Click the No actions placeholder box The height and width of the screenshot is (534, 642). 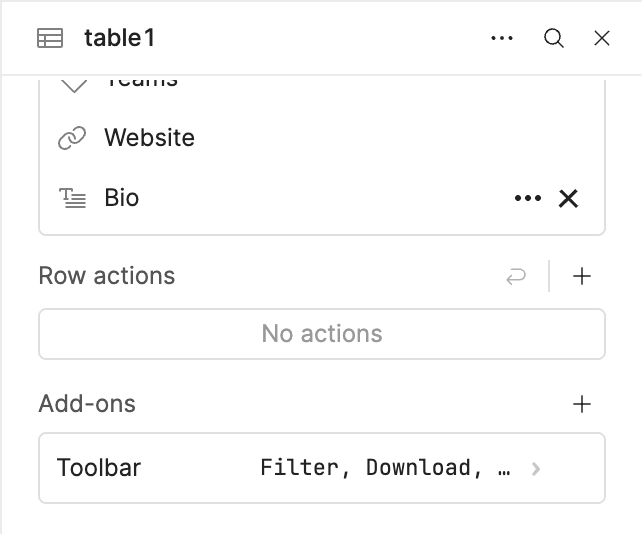coord(321,334)
